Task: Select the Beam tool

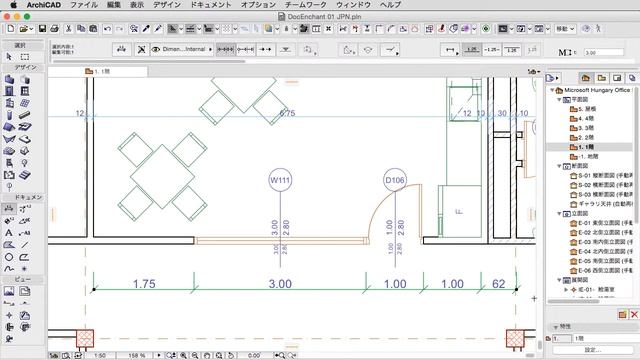Action: [x=25, y=115]
